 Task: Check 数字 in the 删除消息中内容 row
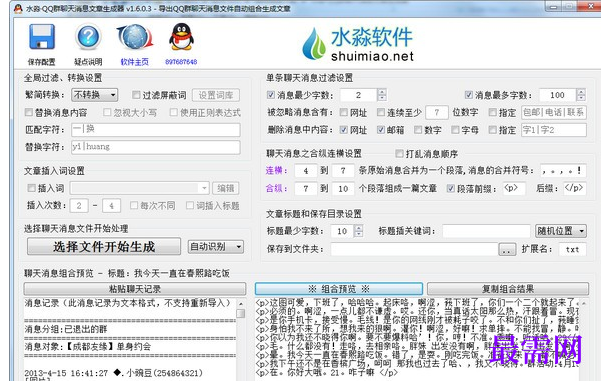coord(418,130)
